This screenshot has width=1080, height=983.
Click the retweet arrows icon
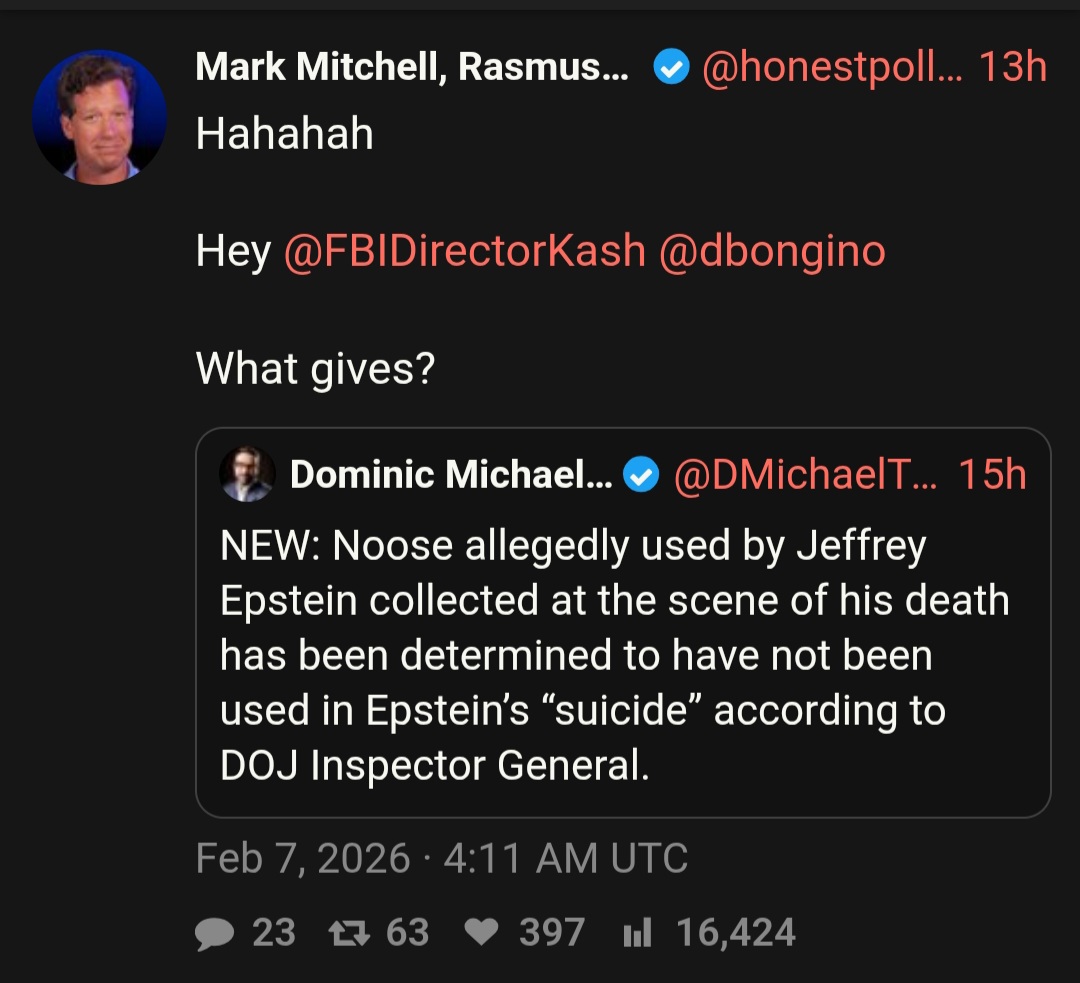click(x=349, y=933)
